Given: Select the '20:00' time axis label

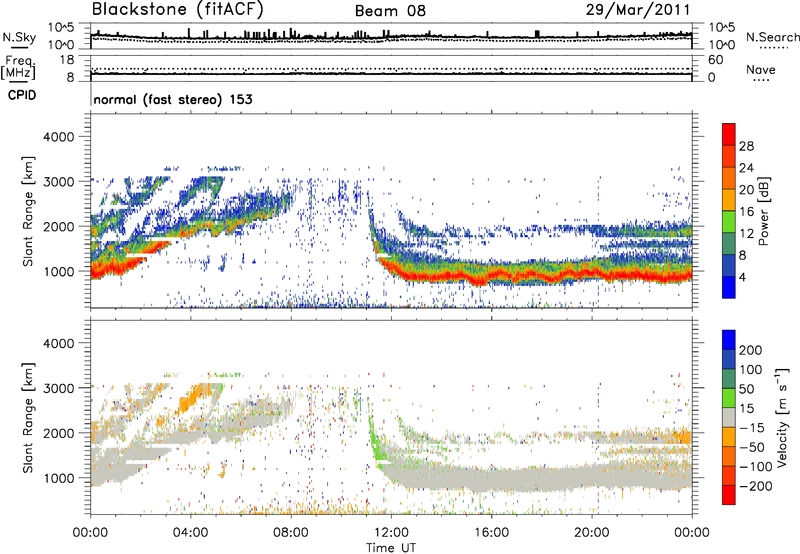Looking at the screenshot, I should tap(591, 533).
